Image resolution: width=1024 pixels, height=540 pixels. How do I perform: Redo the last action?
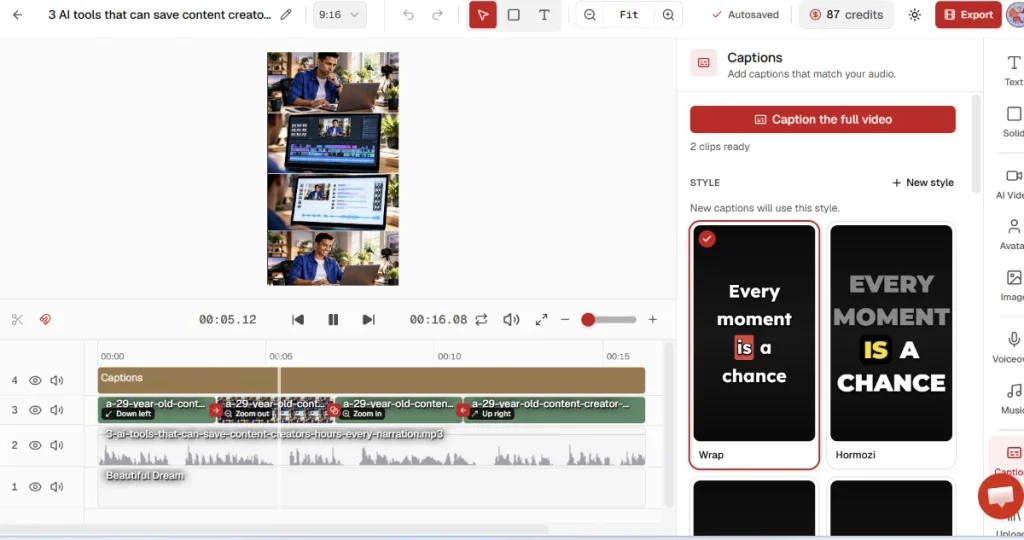tap(438, 14)
